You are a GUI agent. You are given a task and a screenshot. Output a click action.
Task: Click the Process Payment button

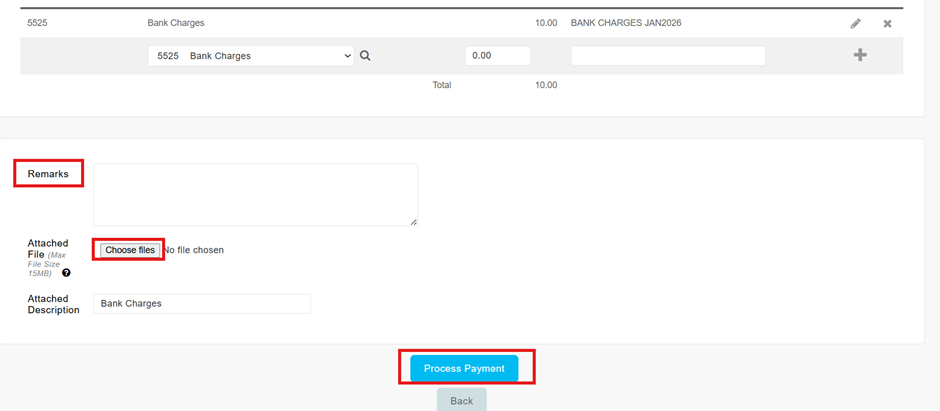pos(464,368)
